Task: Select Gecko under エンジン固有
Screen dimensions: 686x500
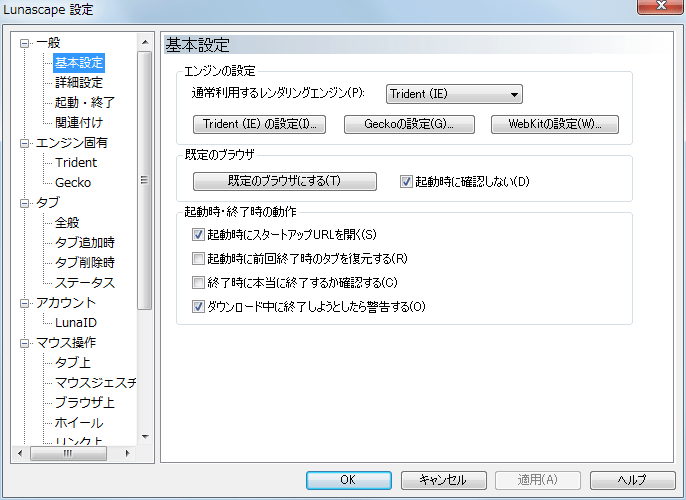Action: click(73, 182)
